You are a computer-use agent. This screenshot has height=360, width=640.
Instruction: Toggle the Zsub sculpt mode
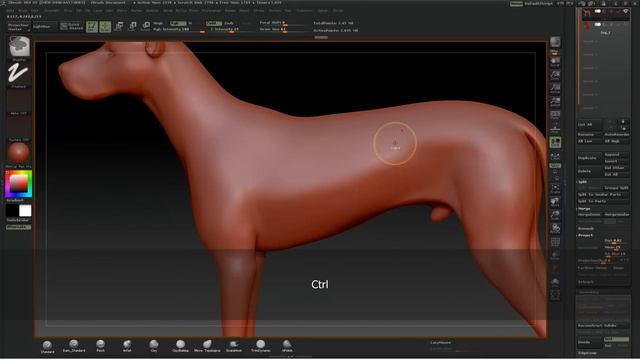tap(229, 23)
